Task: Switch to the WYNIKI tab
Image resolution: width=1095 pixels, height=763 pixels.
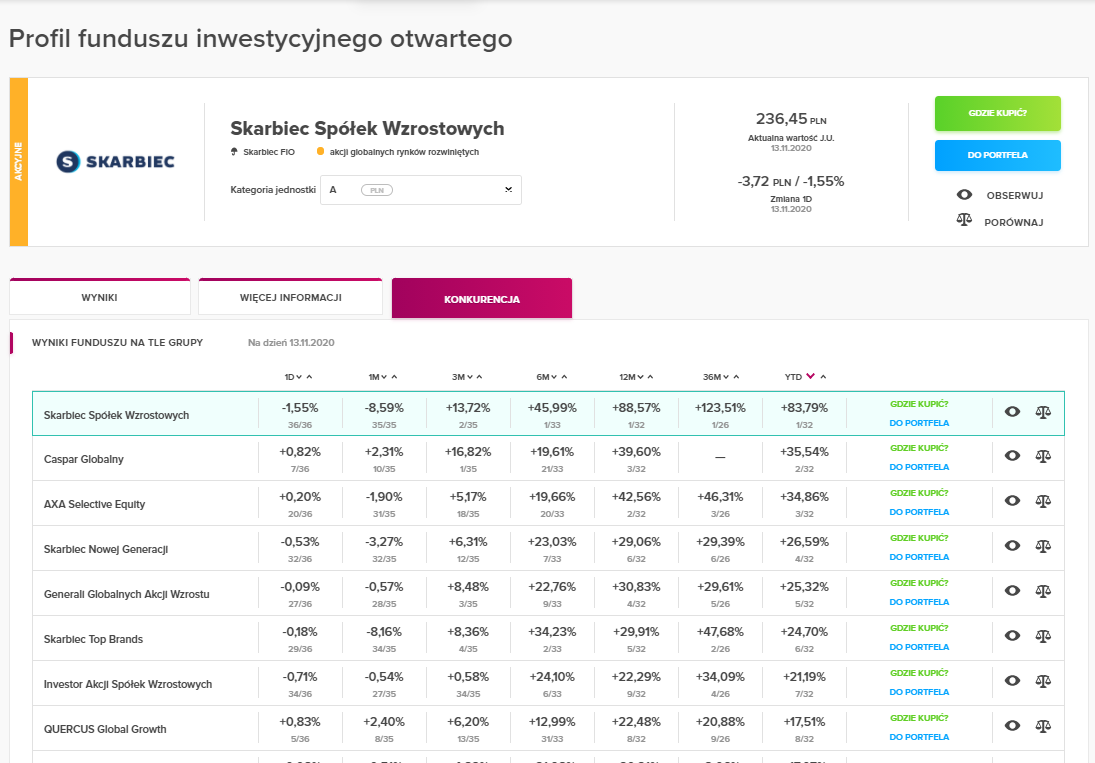Action: [100, 297]
